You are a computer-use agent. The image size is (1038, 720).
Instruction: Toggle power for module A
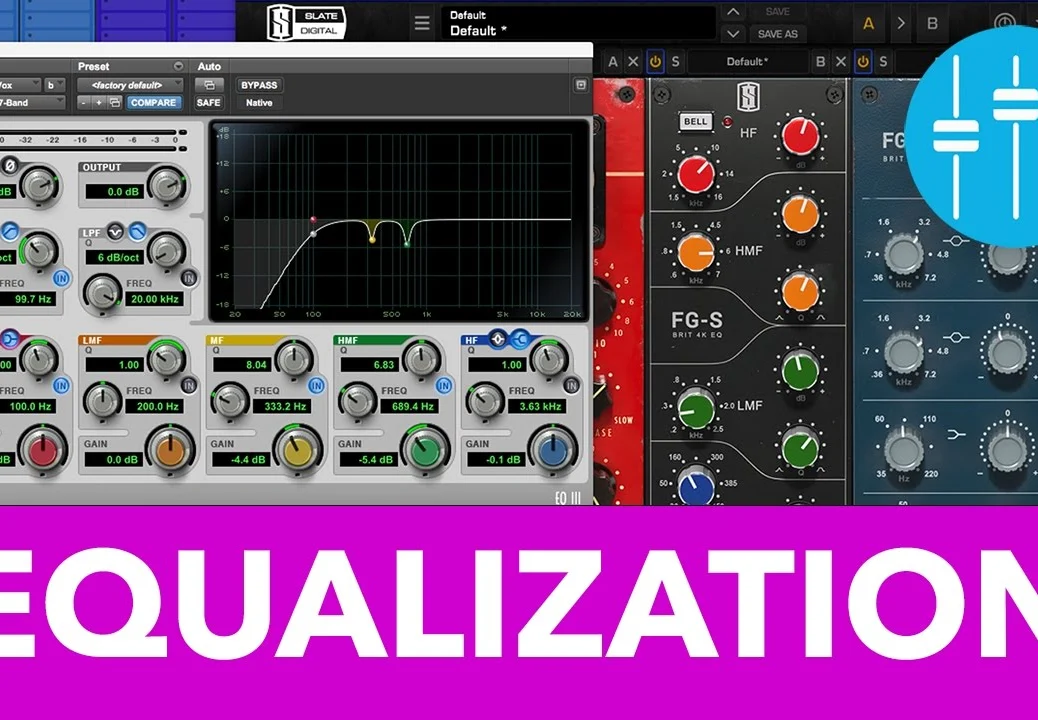pos(655,62)
